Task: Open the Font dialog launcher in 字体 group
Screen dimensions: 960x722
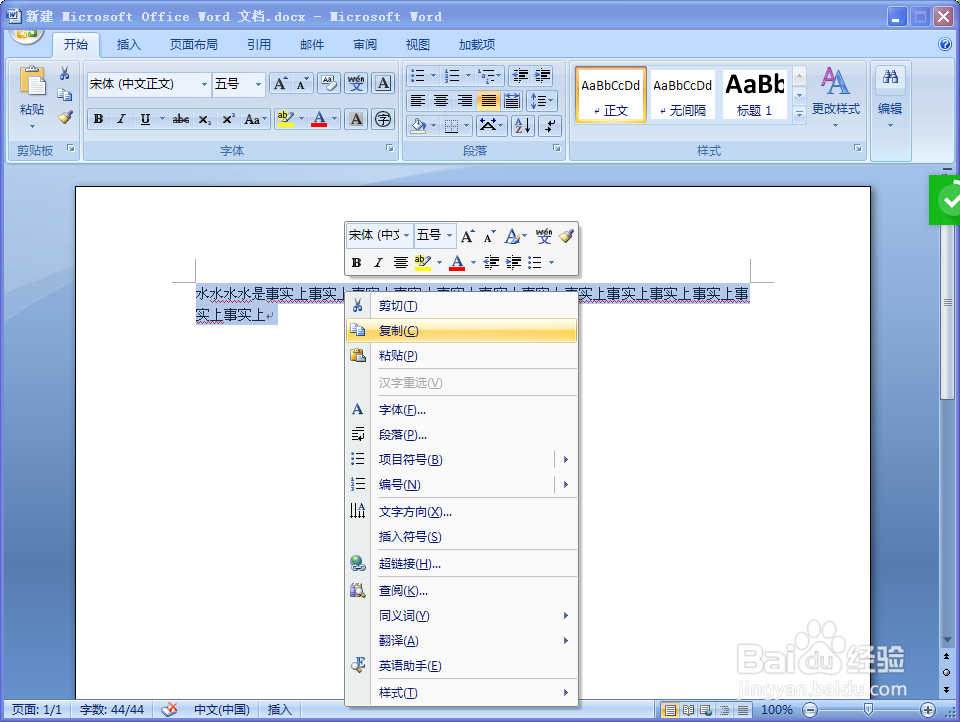Action: [x=390, y=149]
